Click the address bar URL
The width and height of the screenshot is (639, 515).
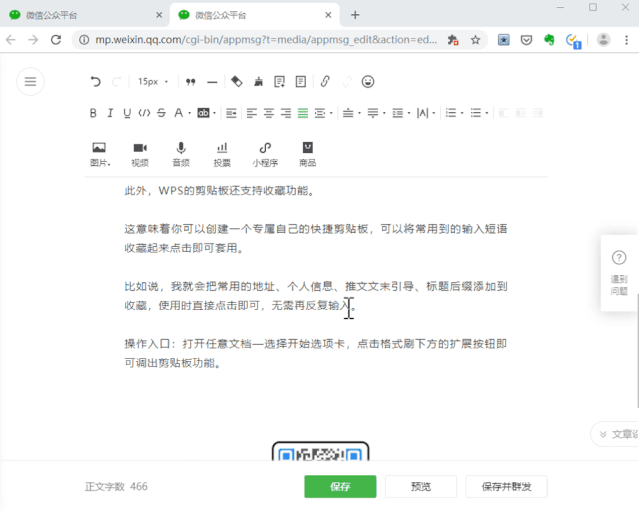click(266, 40)
